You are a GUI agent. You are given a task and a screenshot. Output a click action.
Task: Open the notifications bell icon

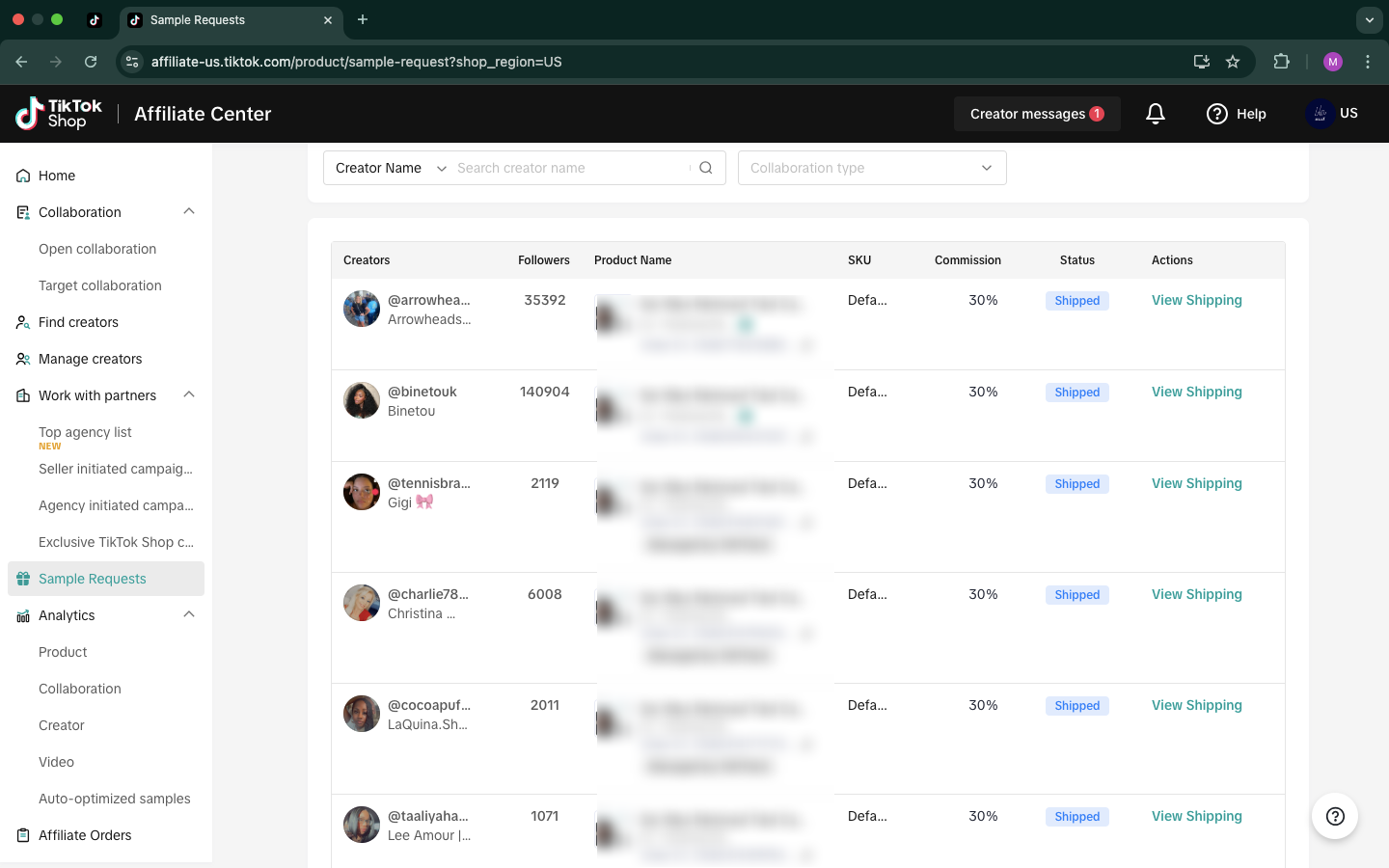pos(1156,114)
